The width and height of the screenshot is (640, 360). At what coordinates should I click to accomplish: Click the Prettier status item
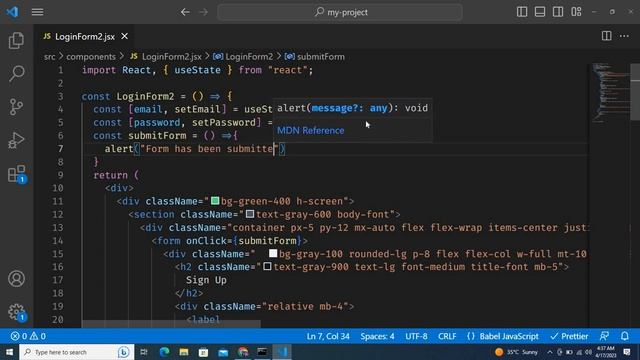click(x=569, y=336)
